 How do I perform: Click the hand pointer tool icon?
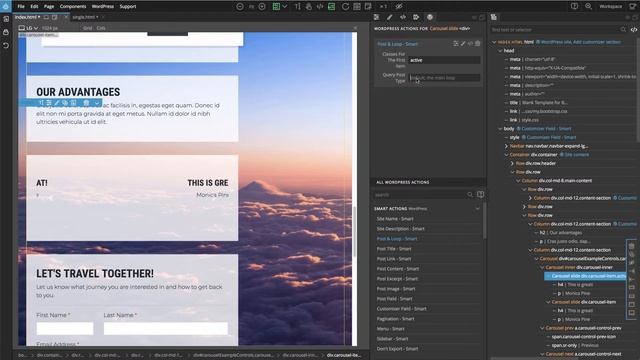click(x=309, y=7)
